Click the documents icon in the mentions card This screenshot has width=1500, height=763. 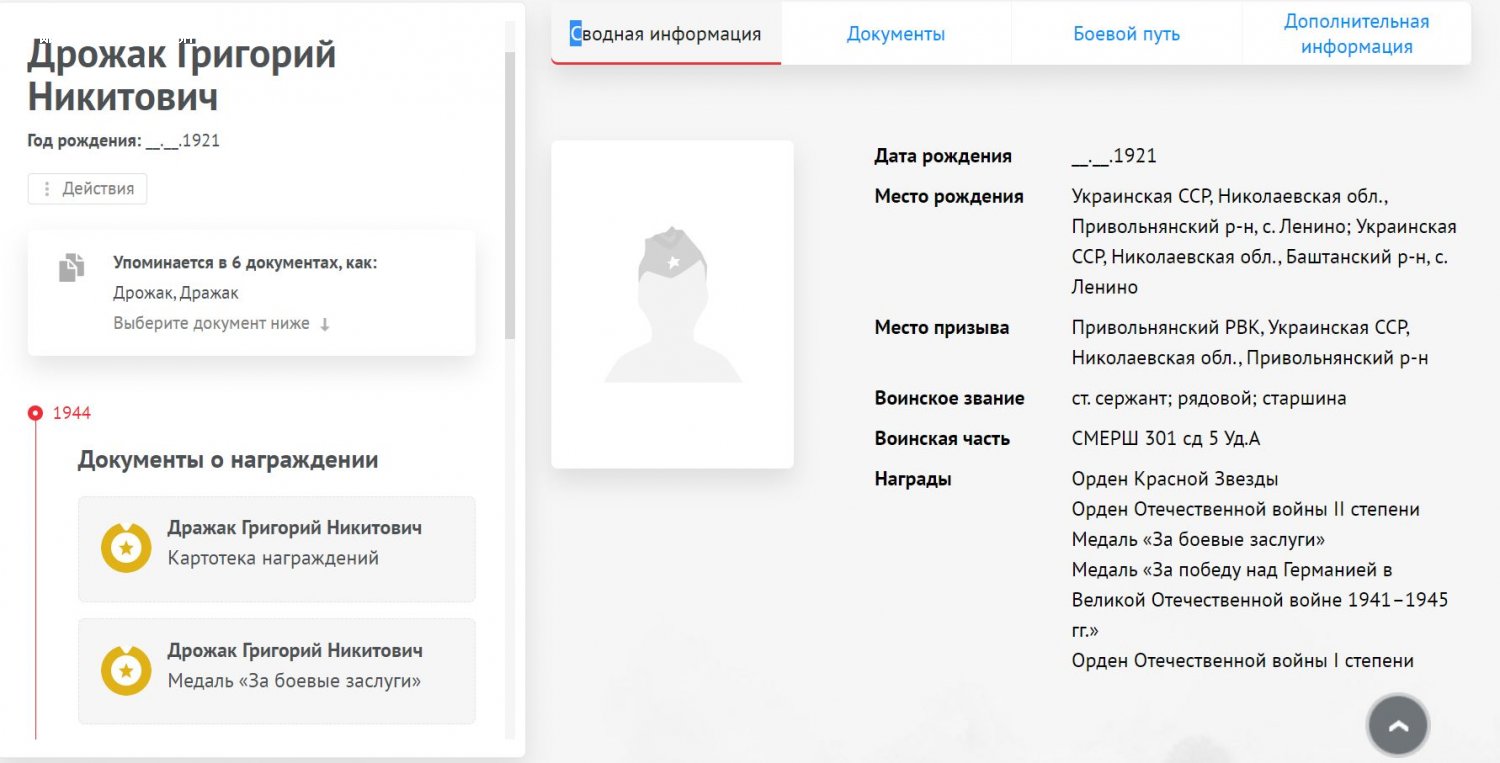71,268
